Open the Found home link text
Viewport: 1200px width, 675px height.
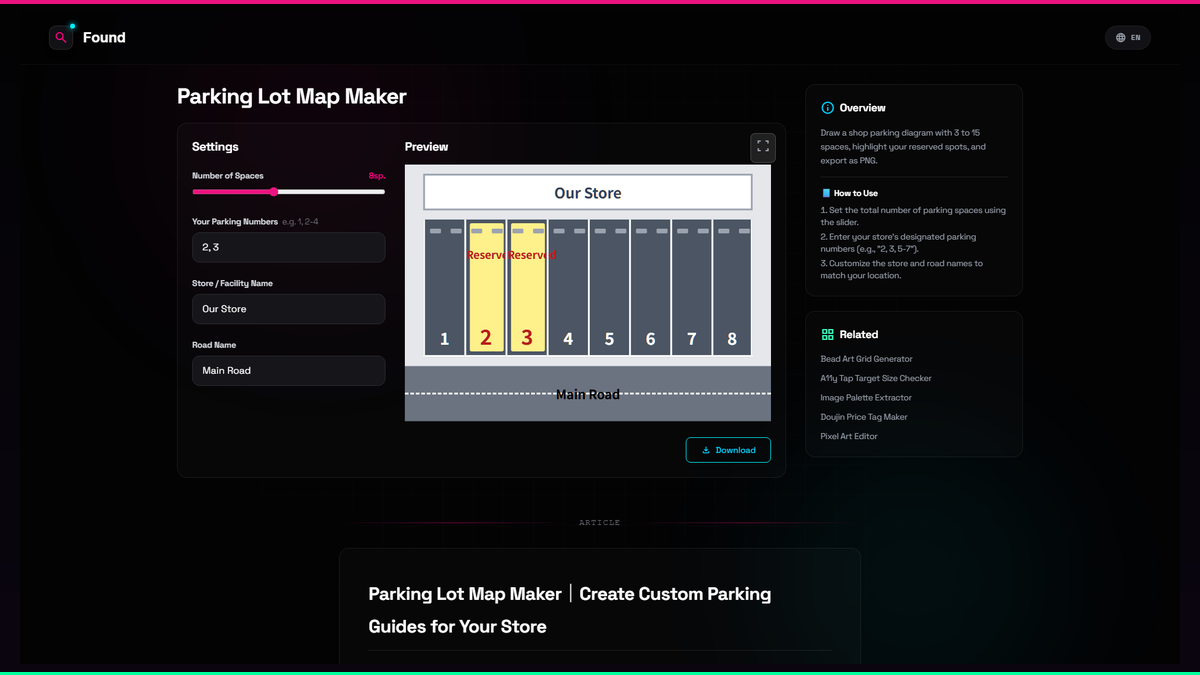click(104, 37)
